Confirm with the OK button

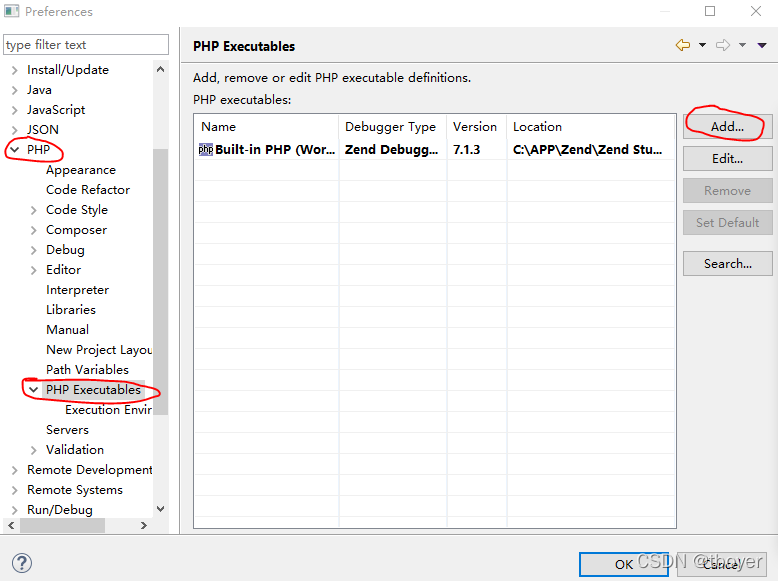624,564
